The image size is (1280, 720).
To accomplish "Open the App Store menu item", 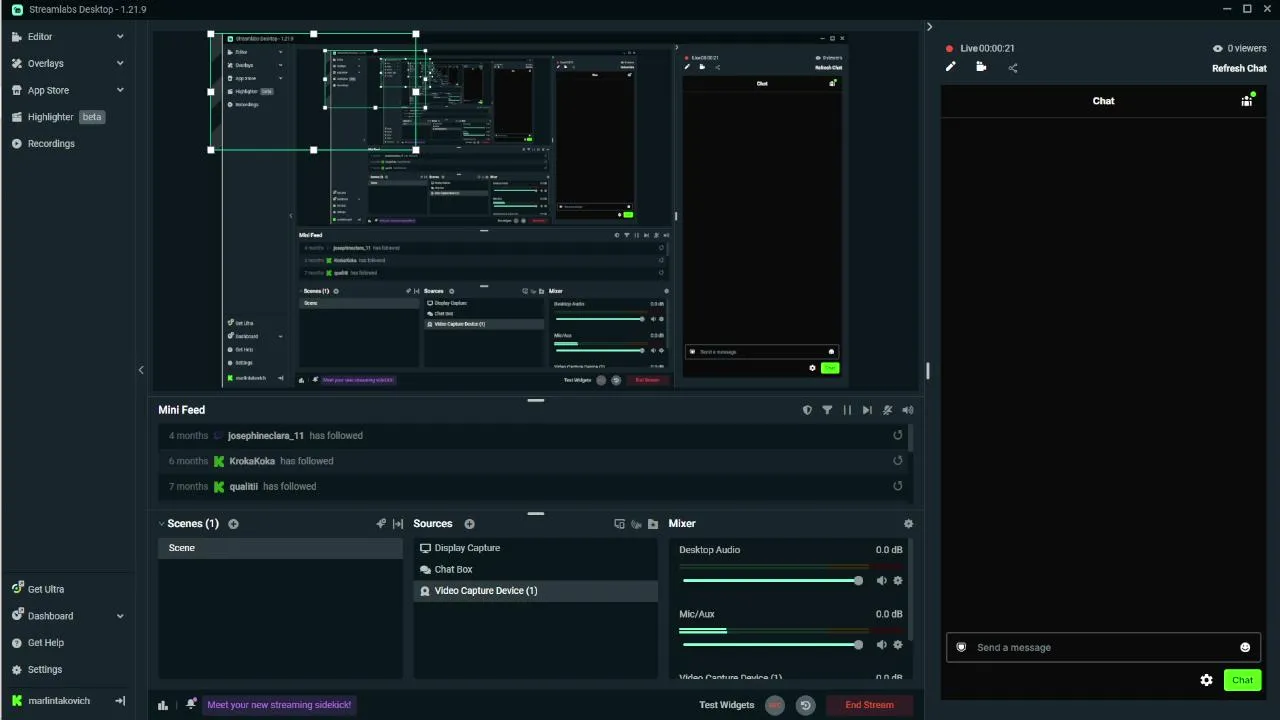I will pos(48,90).
